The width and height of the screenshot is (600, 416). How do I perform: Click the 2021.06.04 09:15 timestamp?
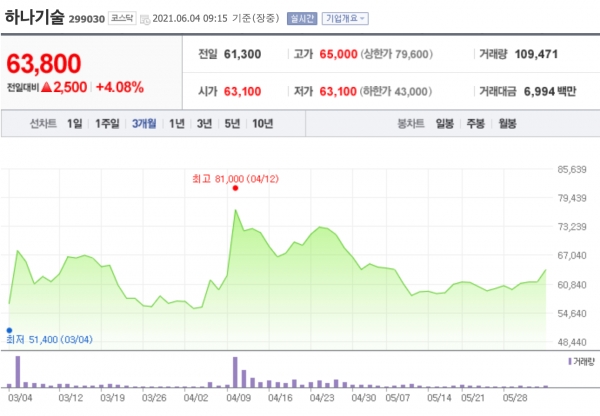[x=190, y=18]
